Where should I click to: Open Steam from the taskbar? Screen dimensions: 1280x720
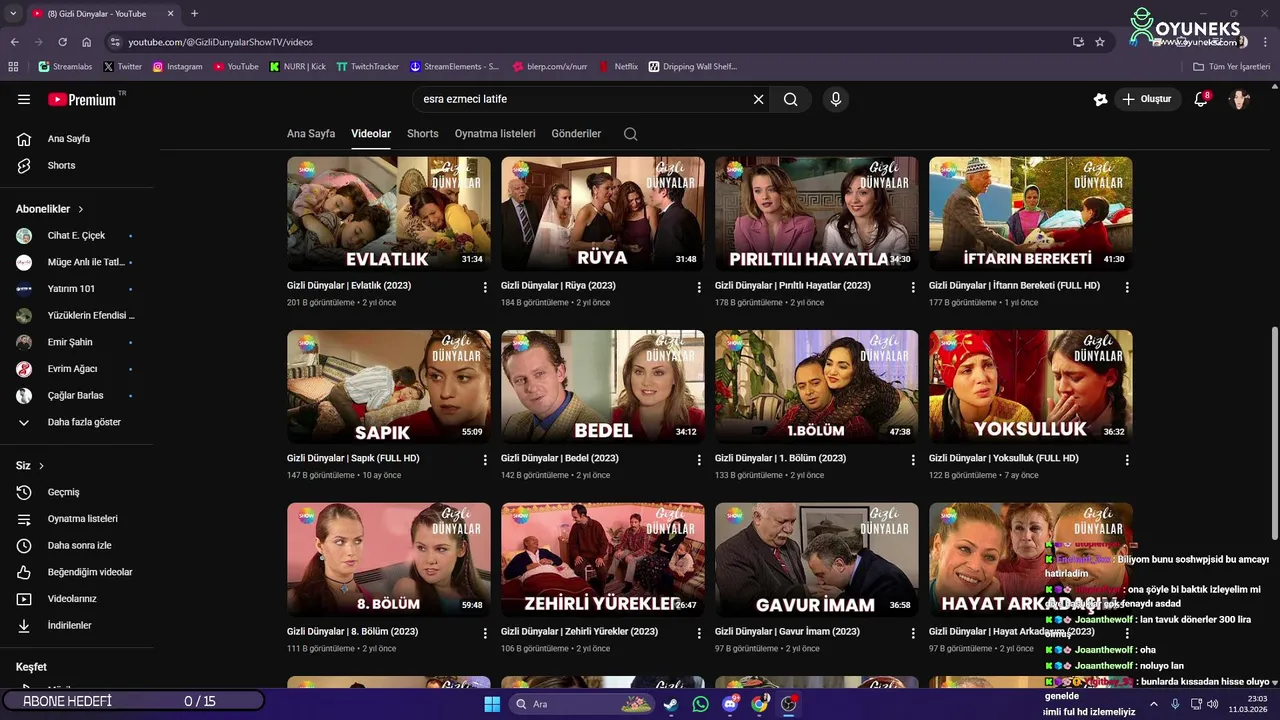[670, 704]
